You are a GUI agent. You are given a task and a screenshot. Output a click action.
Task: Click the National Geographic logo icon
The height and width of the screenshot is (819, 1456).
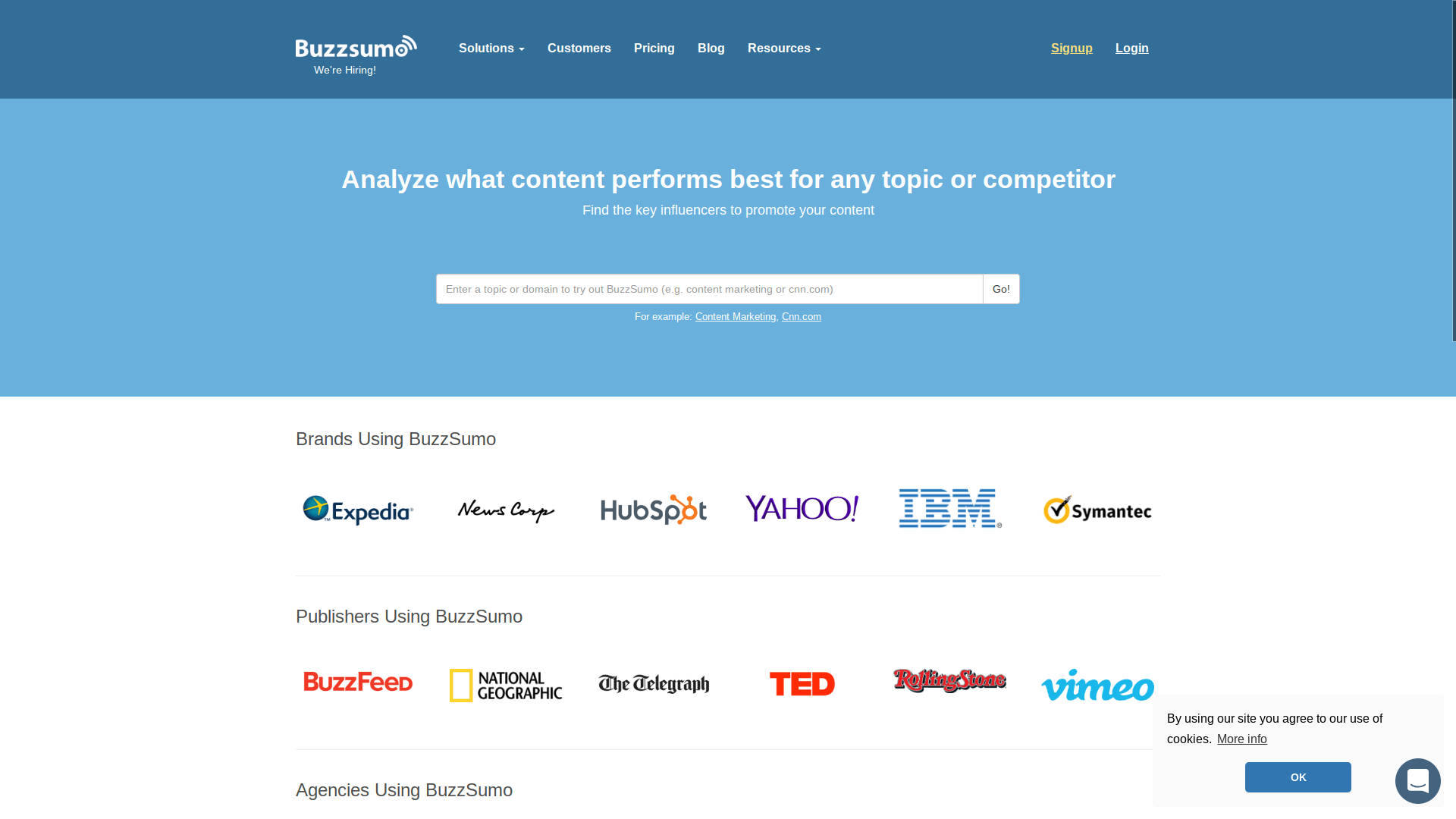[506, 685]
